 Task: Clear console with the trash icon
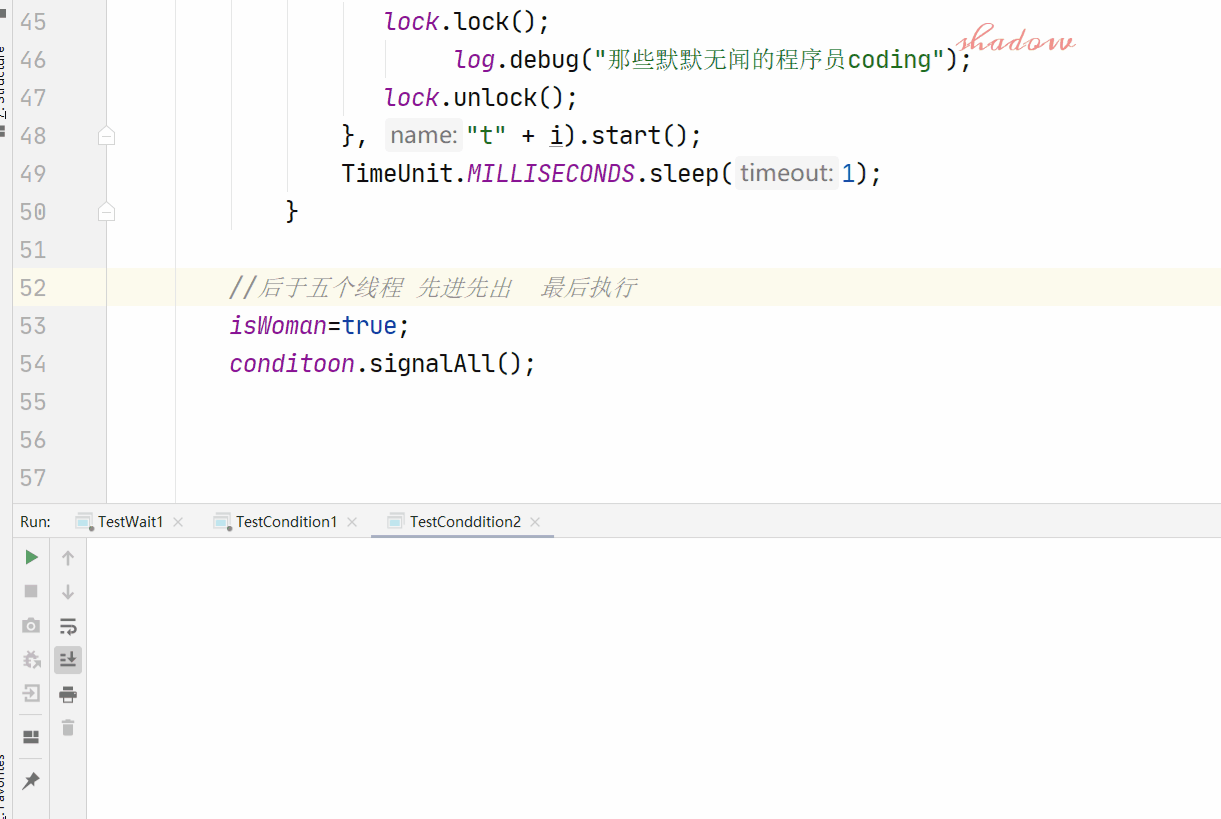click(68, 728)
